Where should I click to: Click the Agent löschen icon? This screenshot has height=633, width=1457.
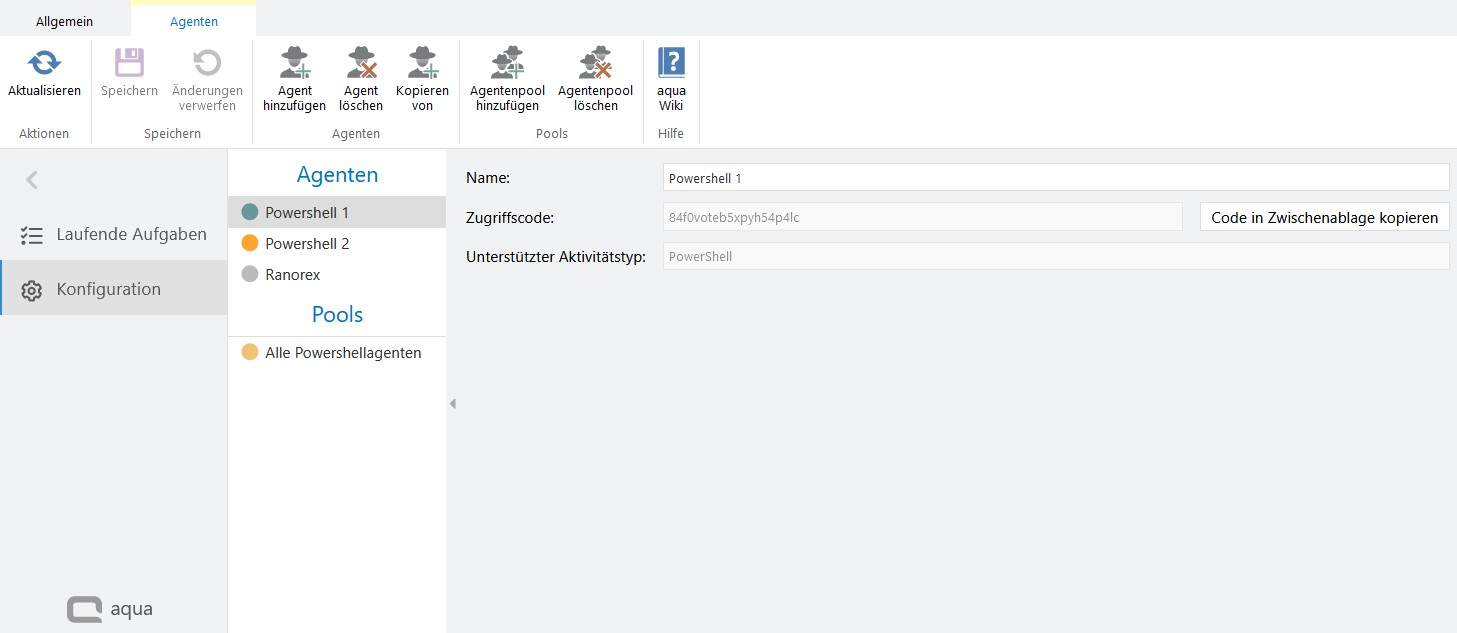click(361, 64)
